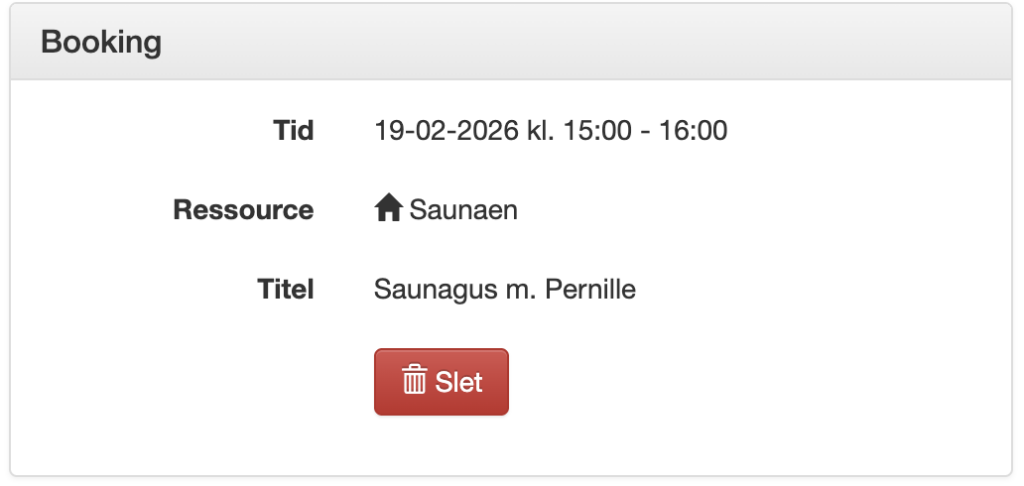This screenshot has height=486, width=1024.
Task: Click the trash can icon
Action: coord(414,381)
